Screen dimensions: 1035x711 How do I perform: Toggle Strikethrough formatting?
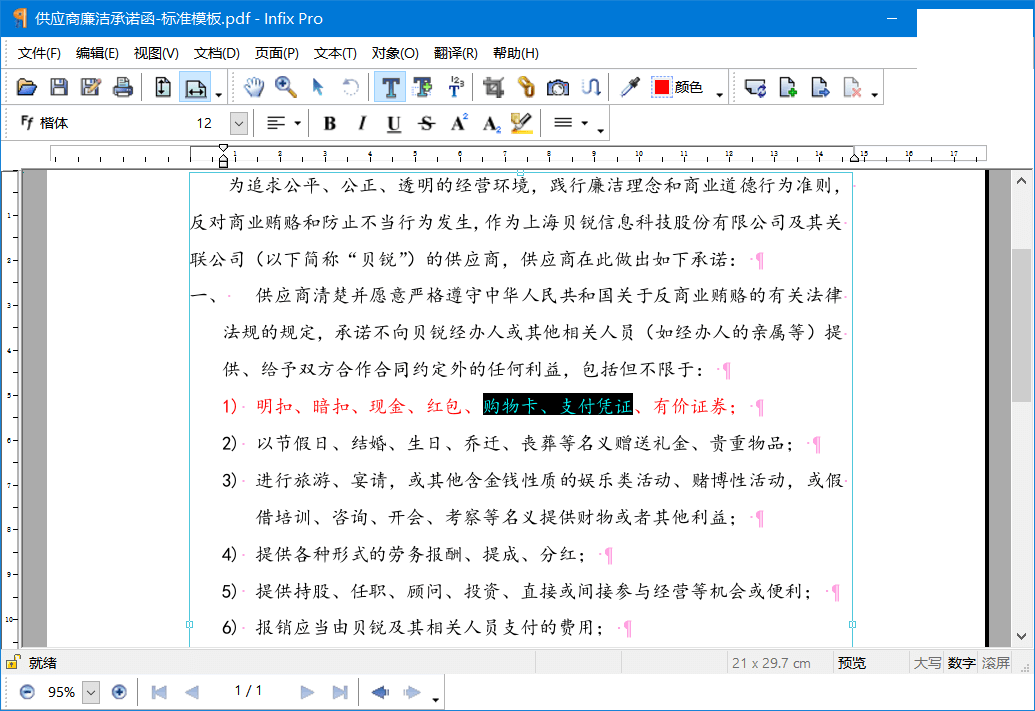[426, 123]
